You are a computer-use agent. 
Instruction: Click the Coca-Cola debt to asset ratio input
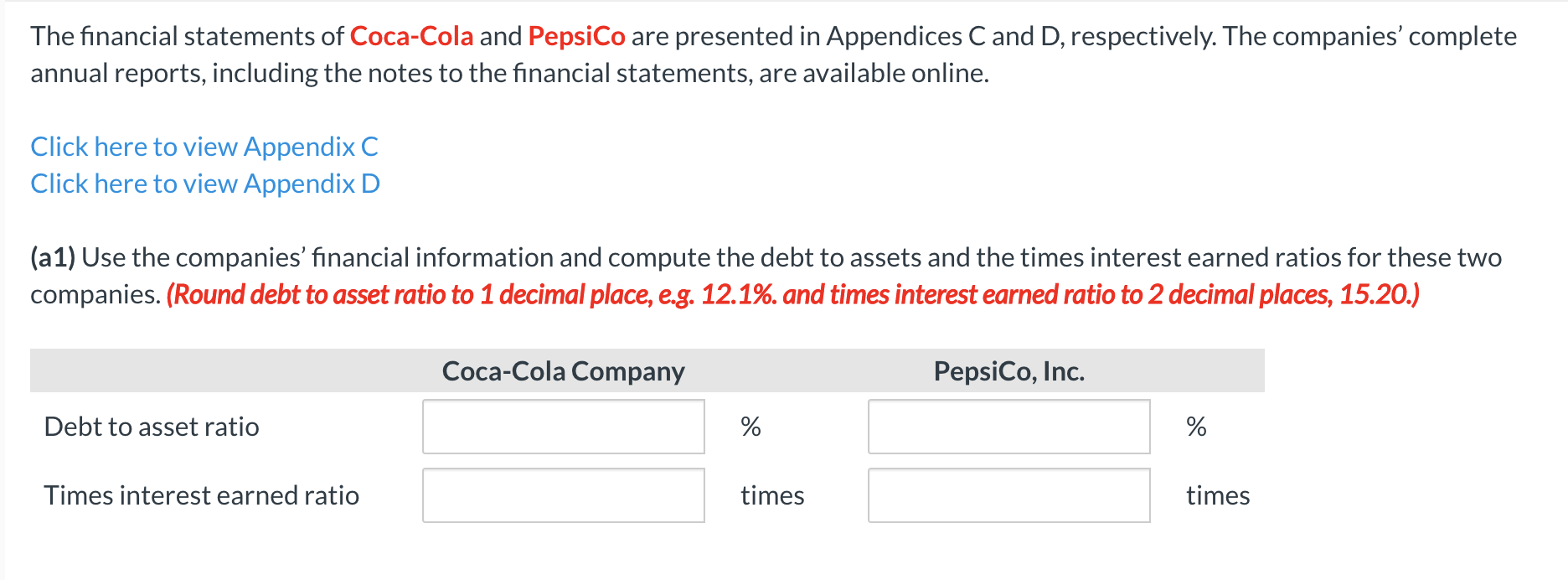point(563,427)
